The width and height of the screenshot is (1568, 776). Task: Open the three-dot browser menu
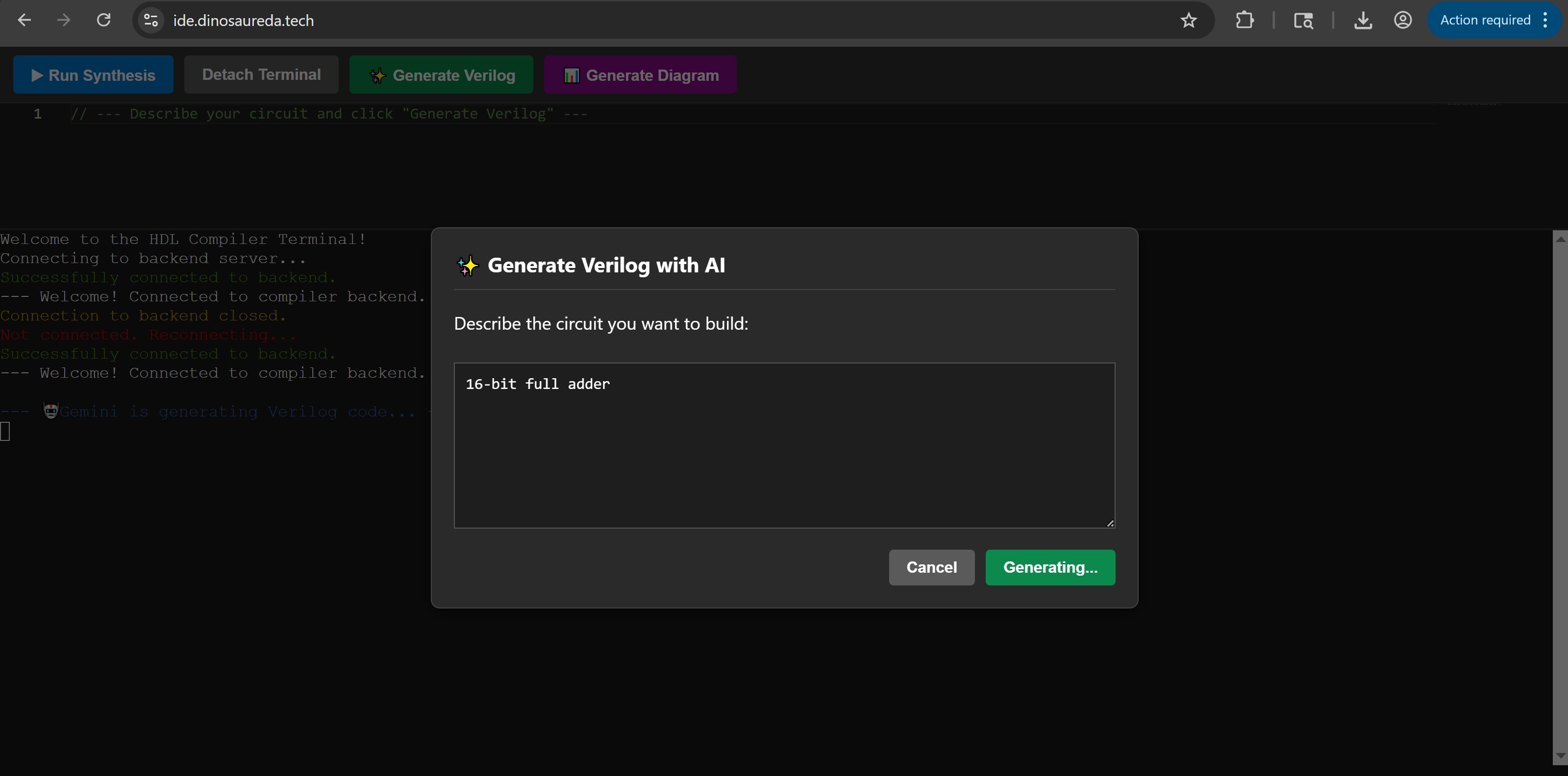(1545, 20)
